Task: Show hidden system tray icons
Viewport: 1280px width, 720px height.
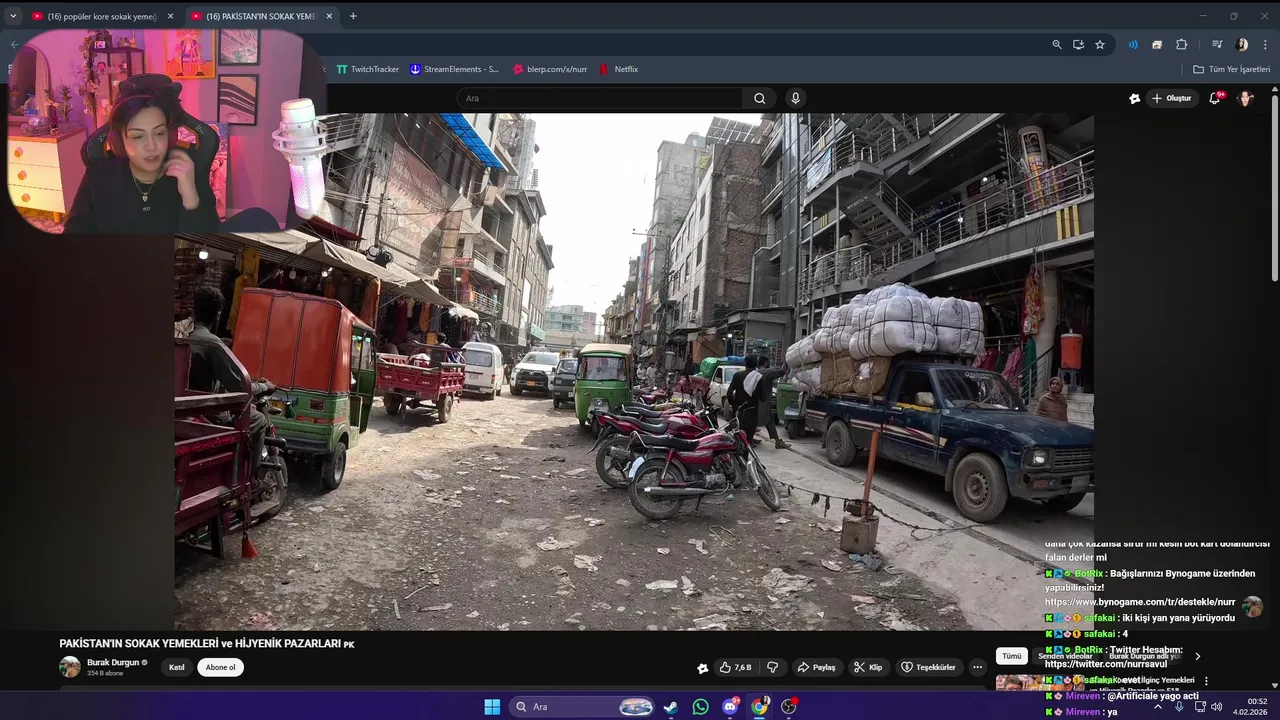Action: click(x=1158, y=707)
